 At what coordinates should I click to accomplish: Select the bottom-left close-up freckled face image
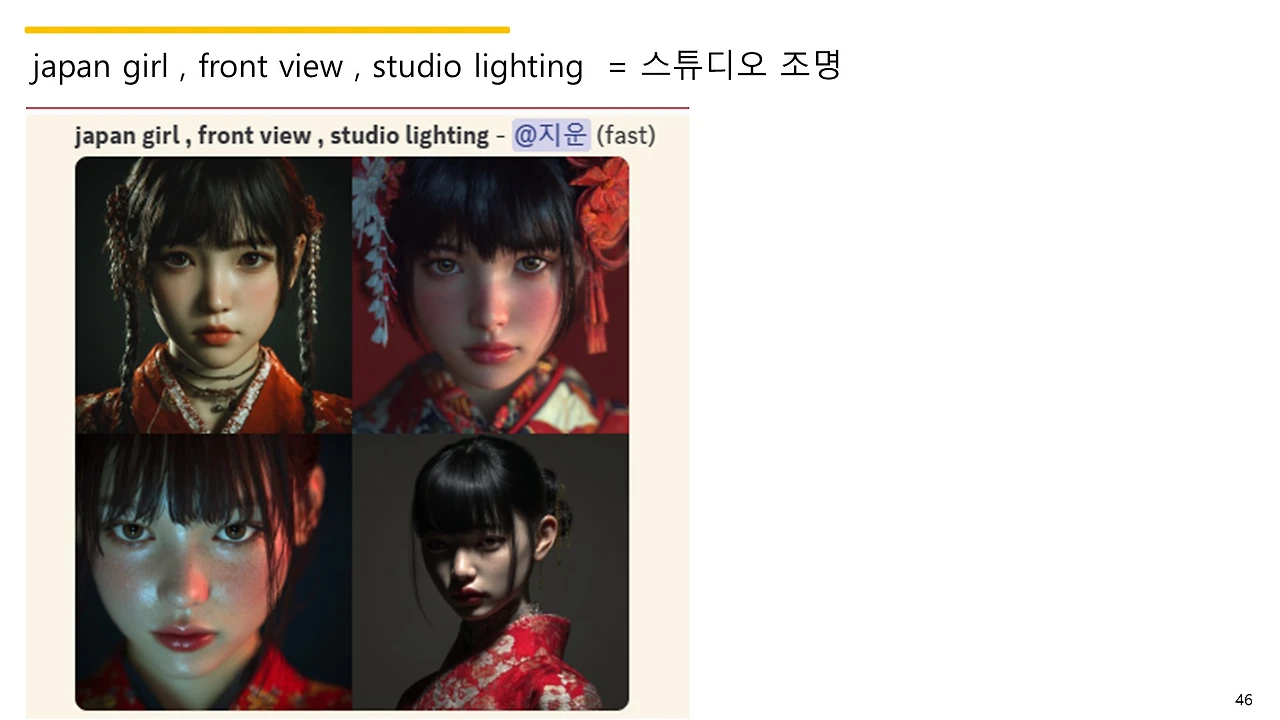[x=213, y=571]
